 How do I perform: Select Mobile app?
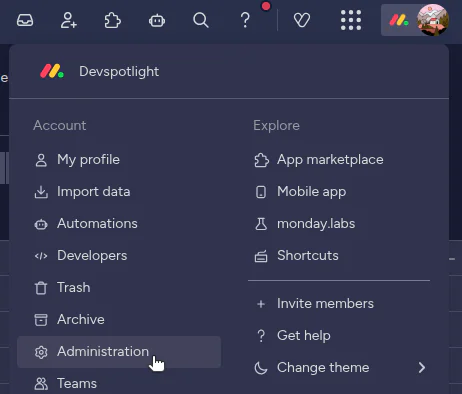[x=311, y=192]
